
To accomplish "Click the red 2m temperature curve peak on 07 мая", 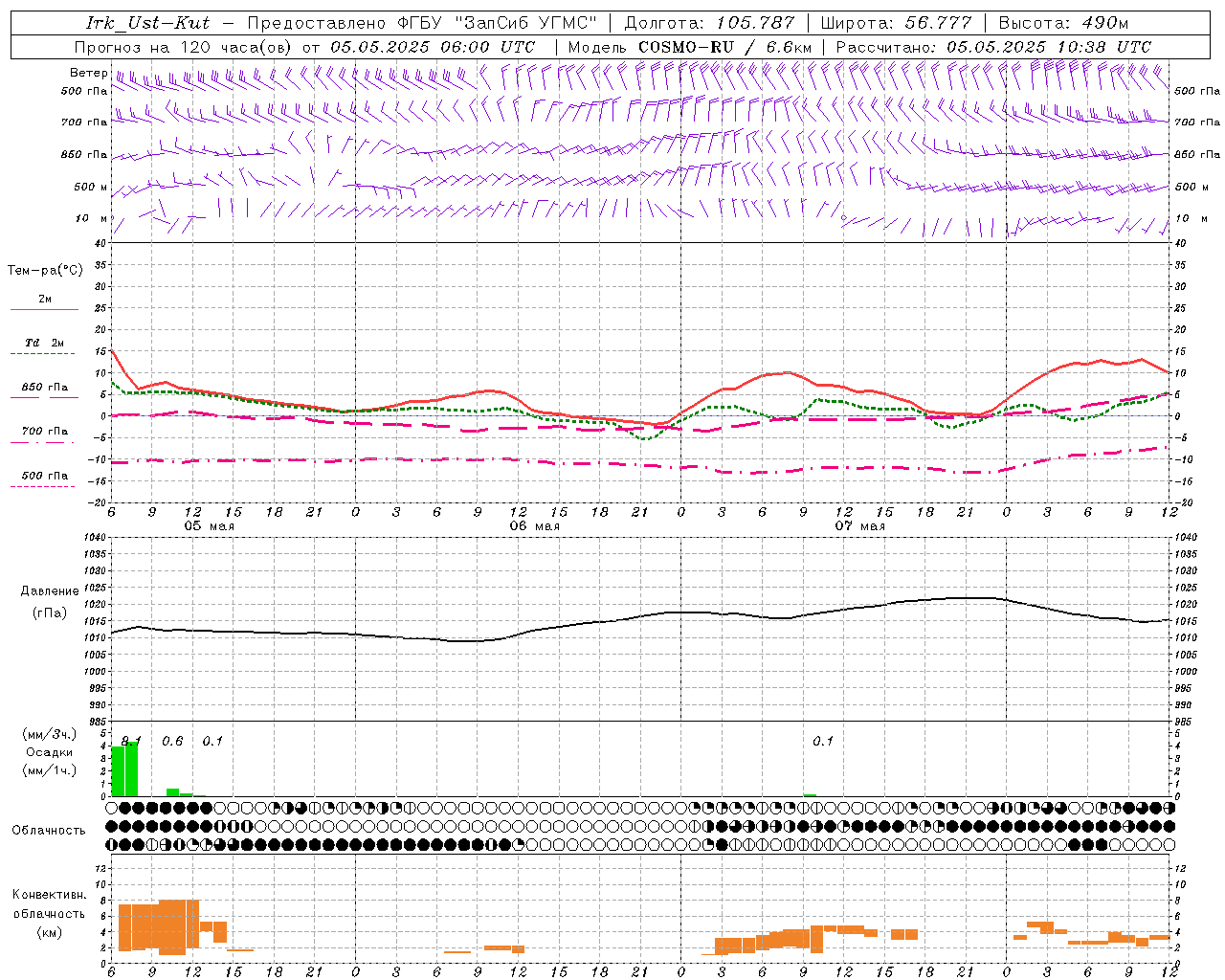I will tap(787, 372).
